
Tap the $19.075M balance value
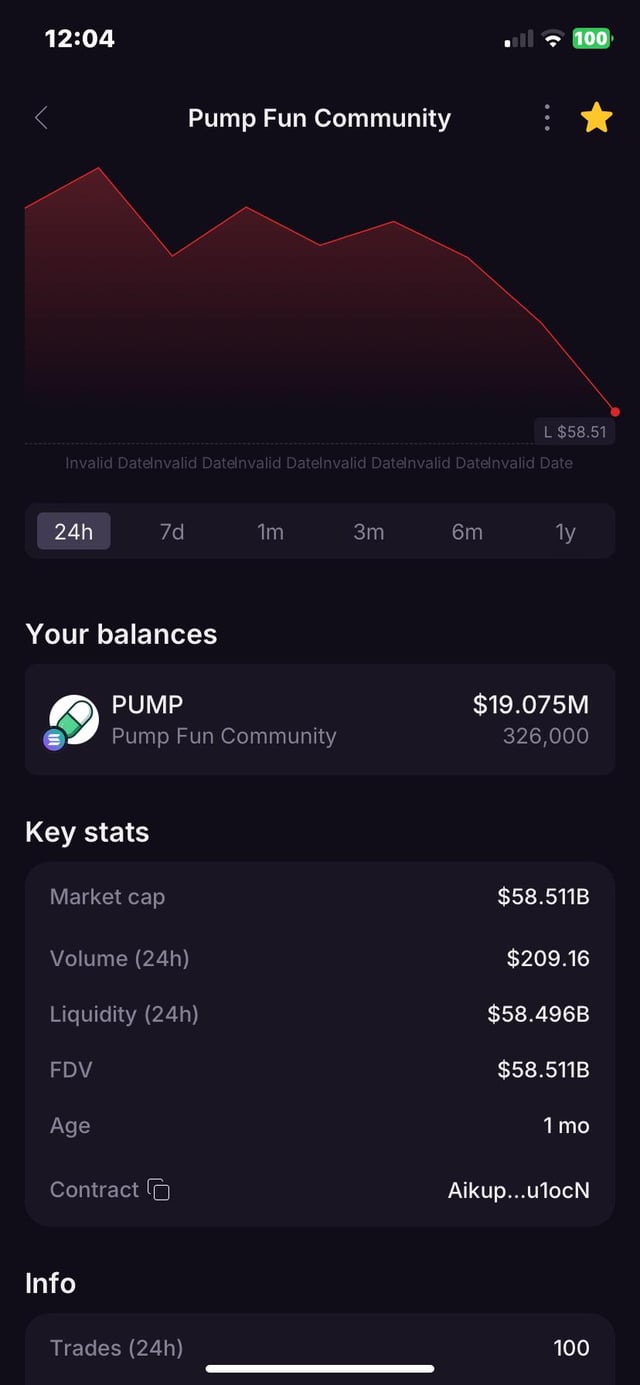coord(530,705)
